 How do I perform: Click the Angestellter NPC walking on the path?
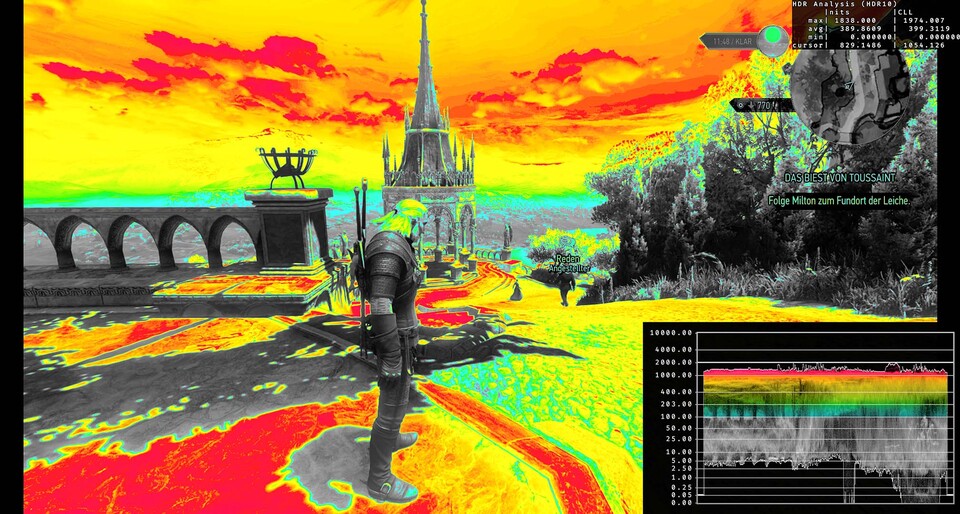pos(566,289)
